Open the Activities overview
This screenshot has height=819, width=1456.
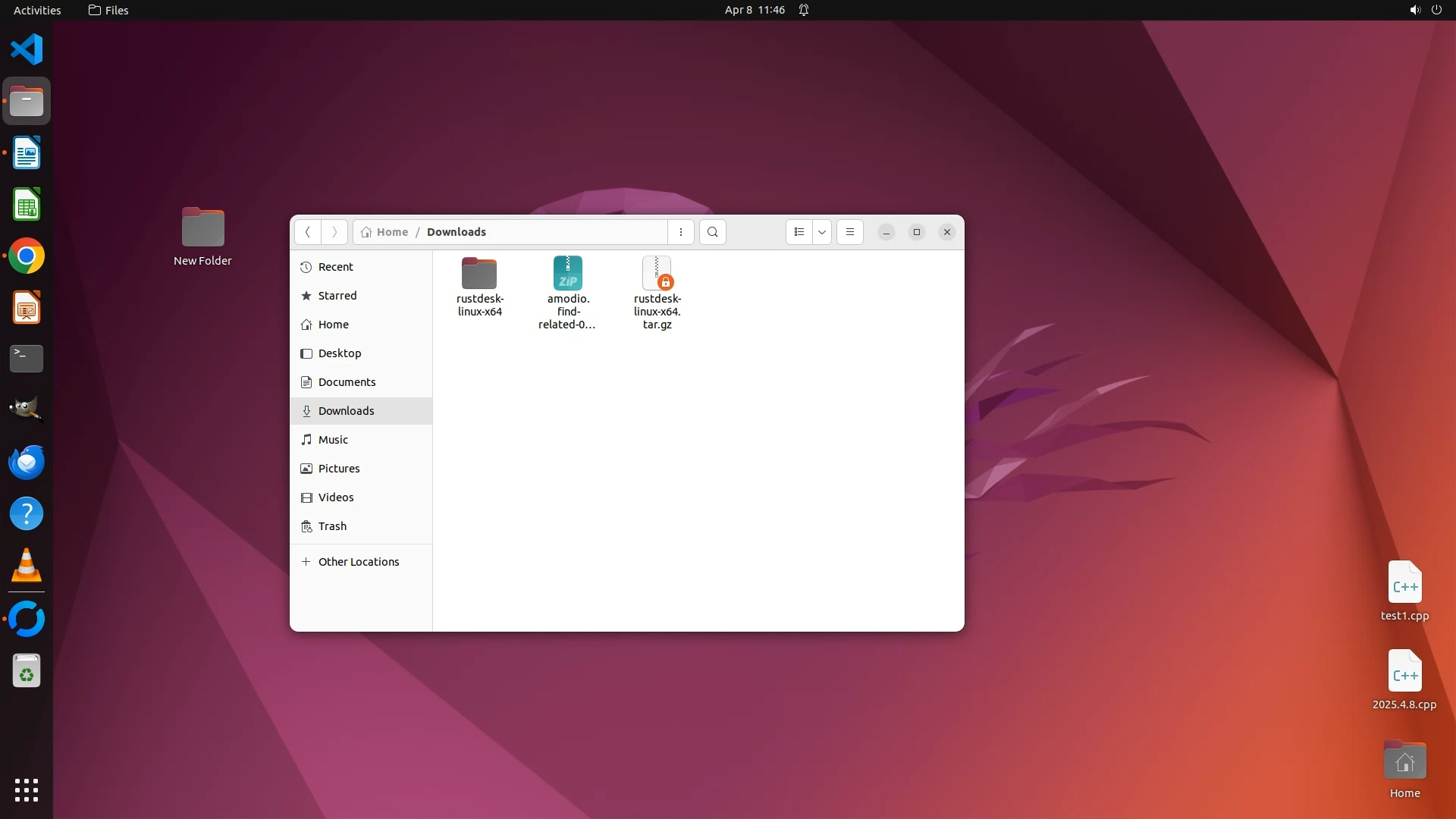click(x=37, y=10)
